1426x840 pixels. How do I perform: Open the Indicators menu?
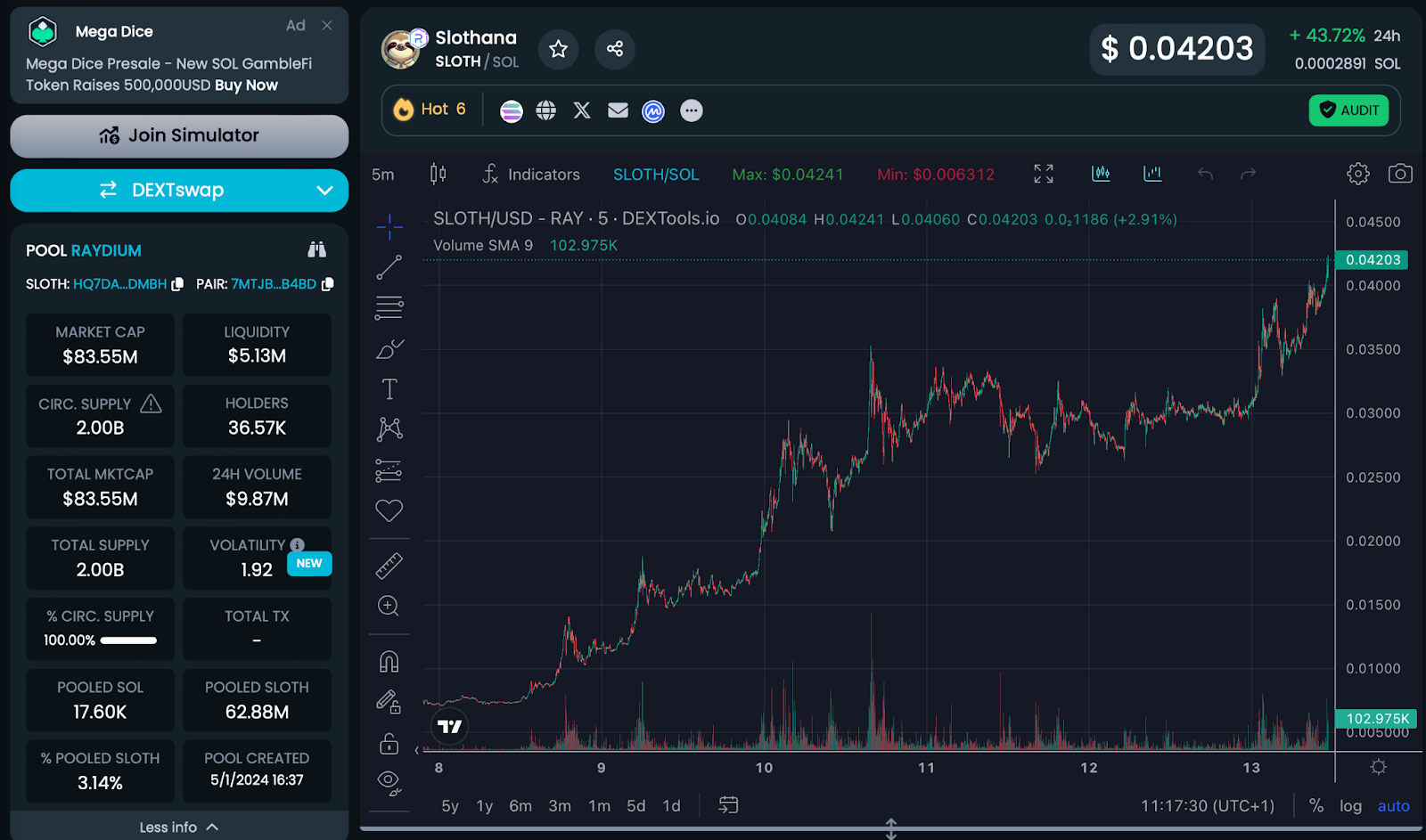click(531, 175)
